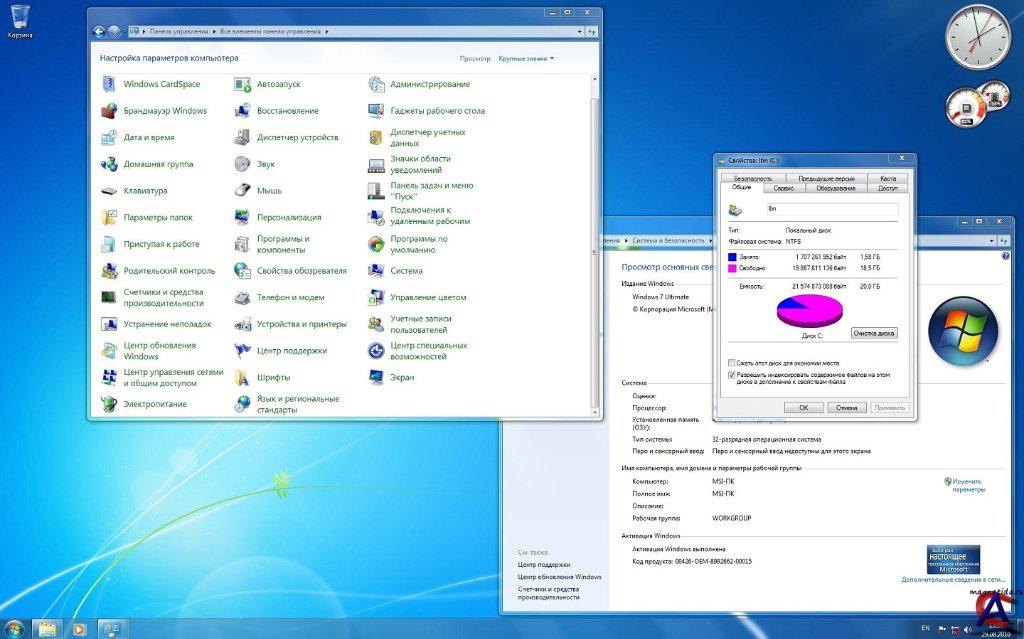Open Счетчики и средства производительности sidebar link
Screen dimensions: 1024x639
coord(549,593)
